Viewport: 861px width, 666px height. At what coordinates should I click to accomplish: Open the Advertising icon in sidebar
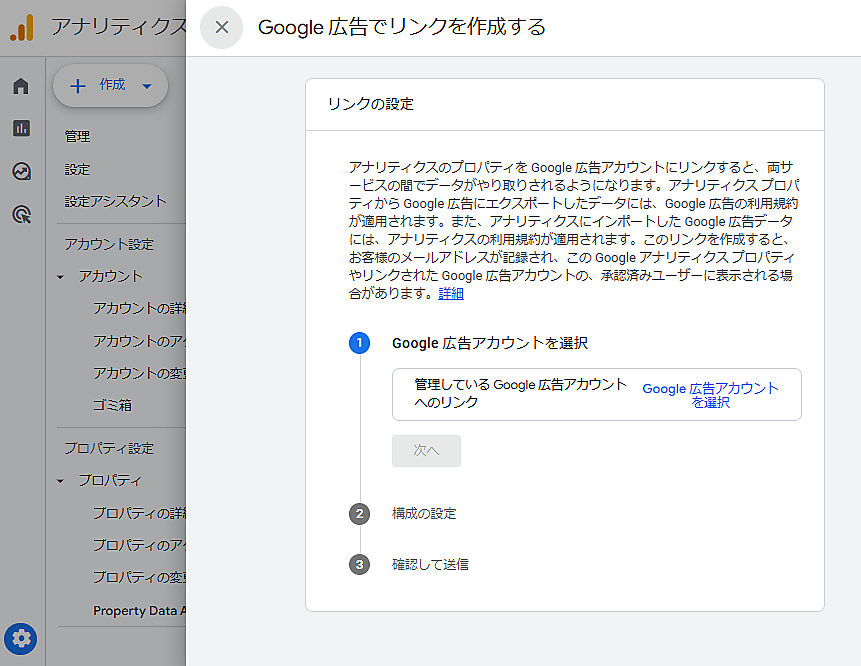(21, 214)
